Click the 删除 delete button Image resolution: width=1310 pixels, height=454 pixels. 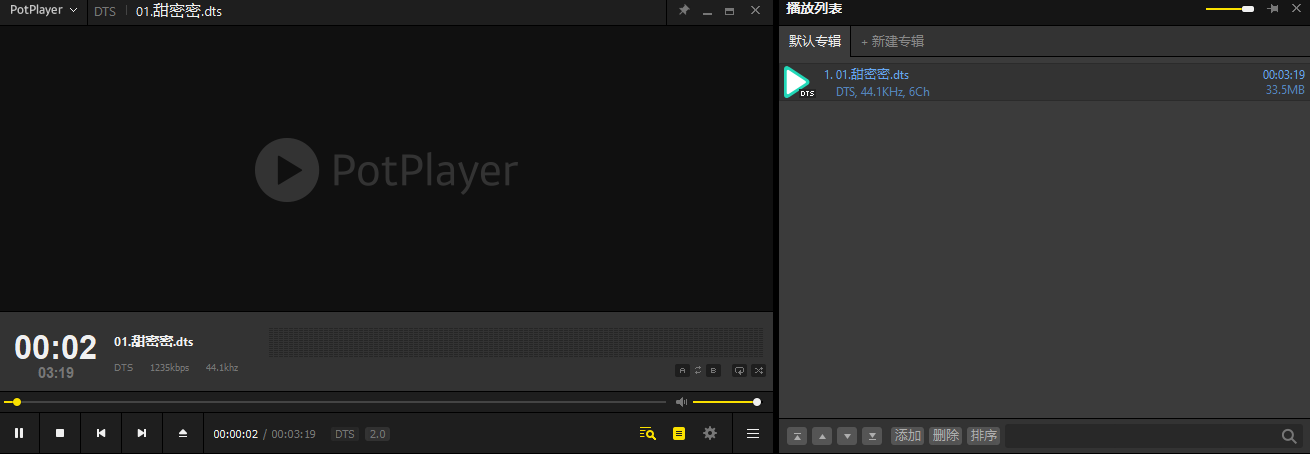(x=945, y=436)
